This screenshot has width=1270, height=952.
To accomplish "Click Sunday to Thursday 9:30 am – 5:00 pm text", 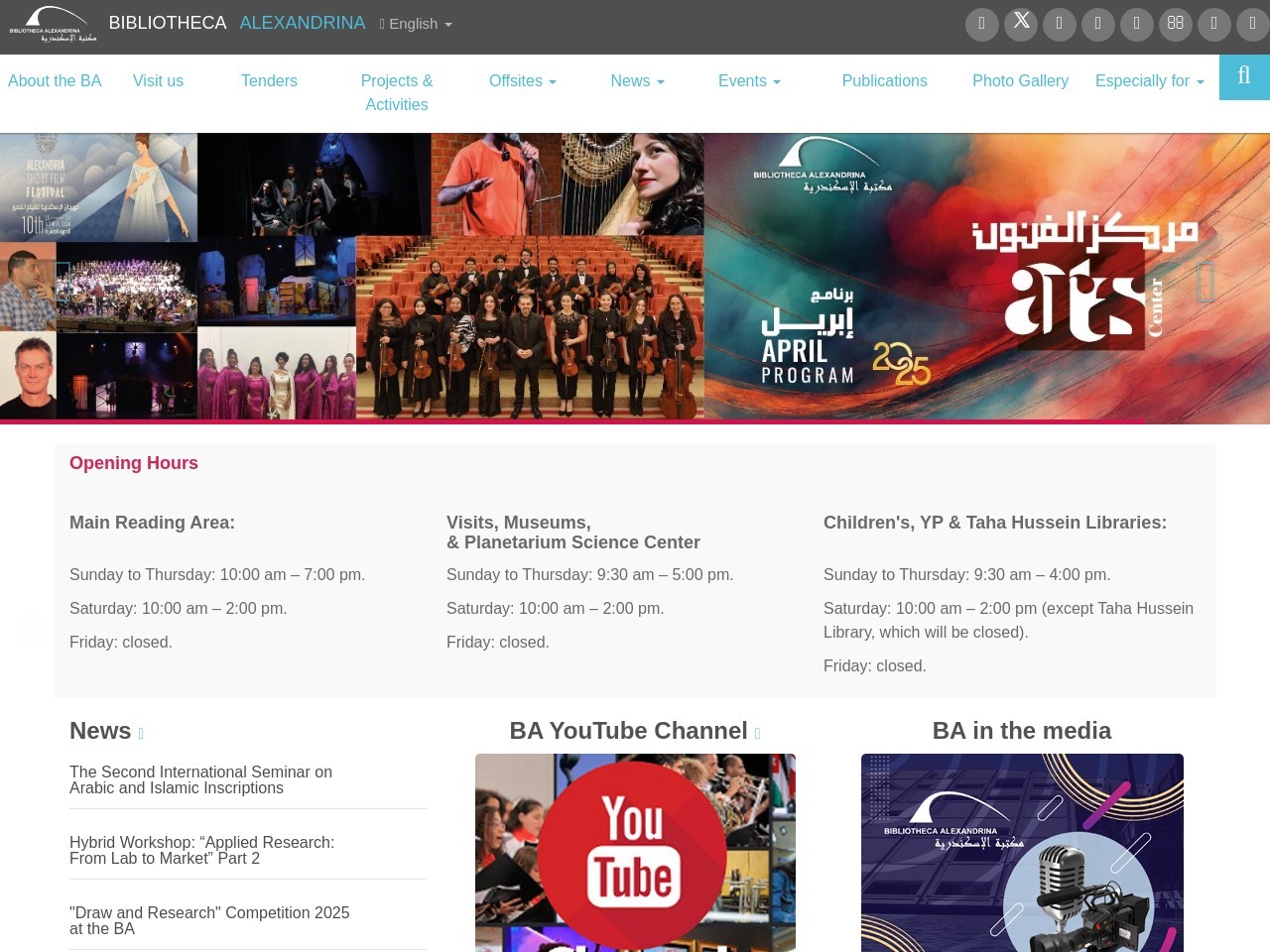I will tap(590, 574).
